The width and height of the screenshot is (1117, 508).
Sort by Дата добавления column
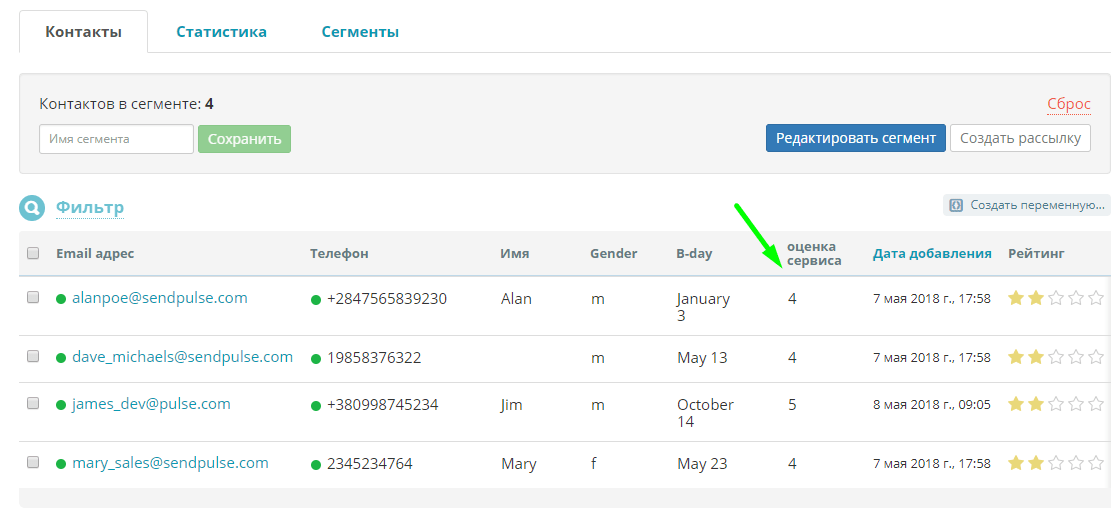[x=932, y=253]
